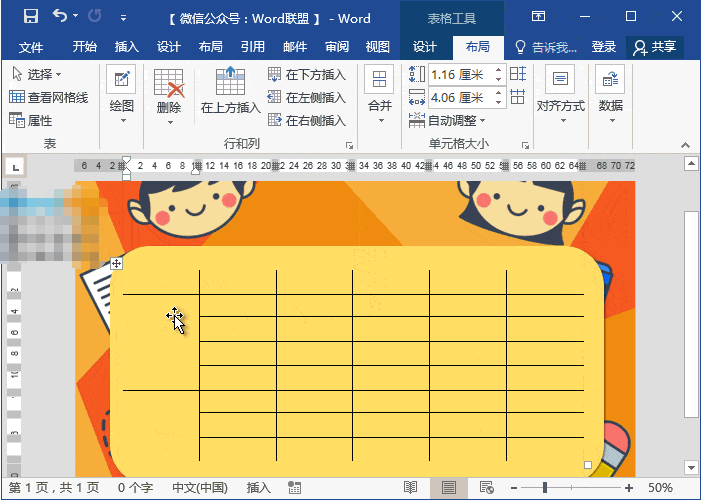Click the vertical scrollbar down arrow
This screenshot has height=501, width=701.
691,468
